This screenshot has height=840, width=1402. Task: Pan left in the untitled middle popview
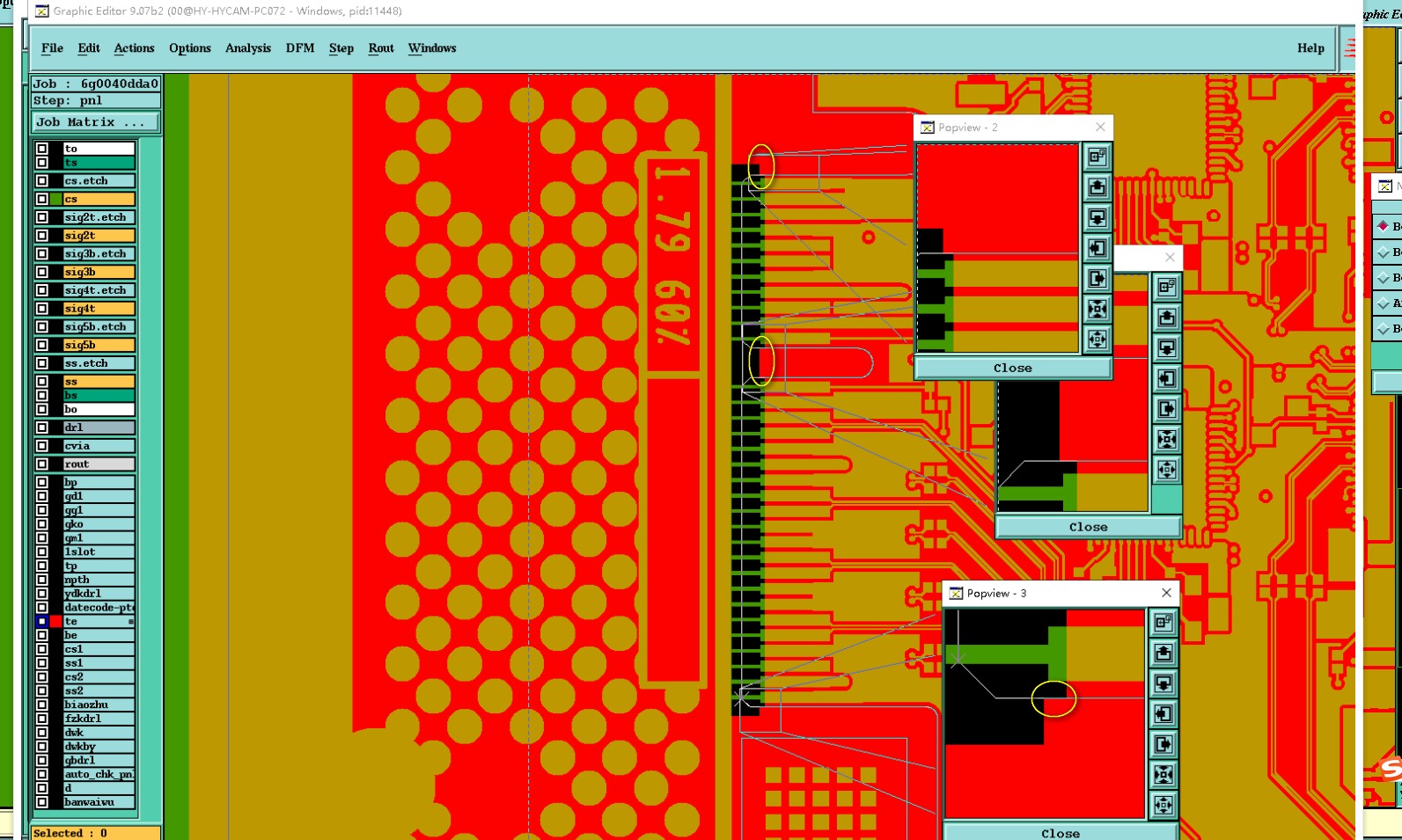click(x=1166, y=379)
